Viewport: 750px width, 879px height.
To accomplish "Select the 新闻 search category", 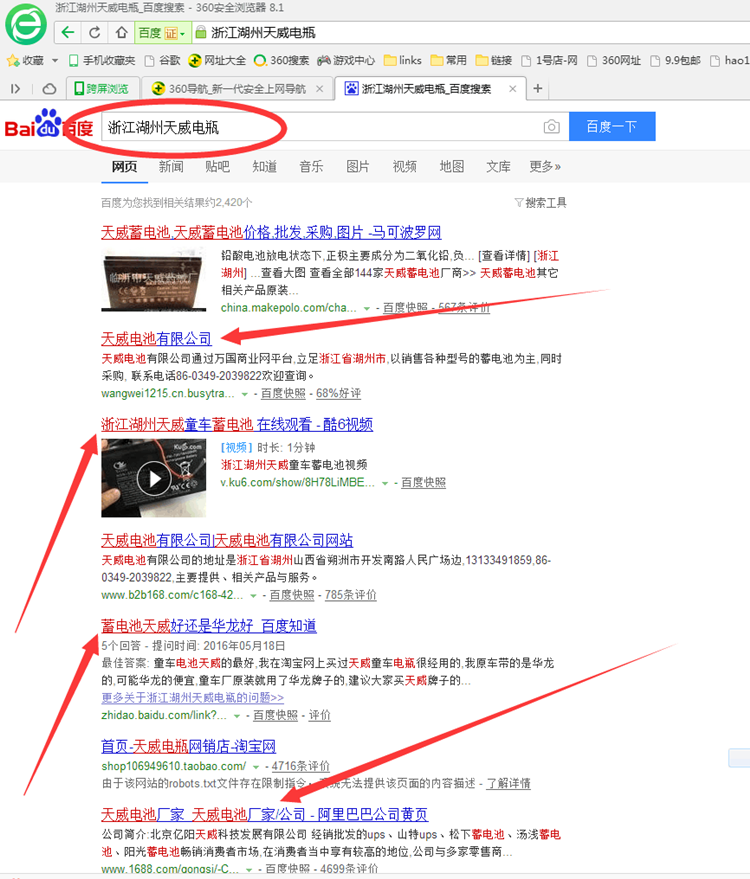I will coord(171,166).
